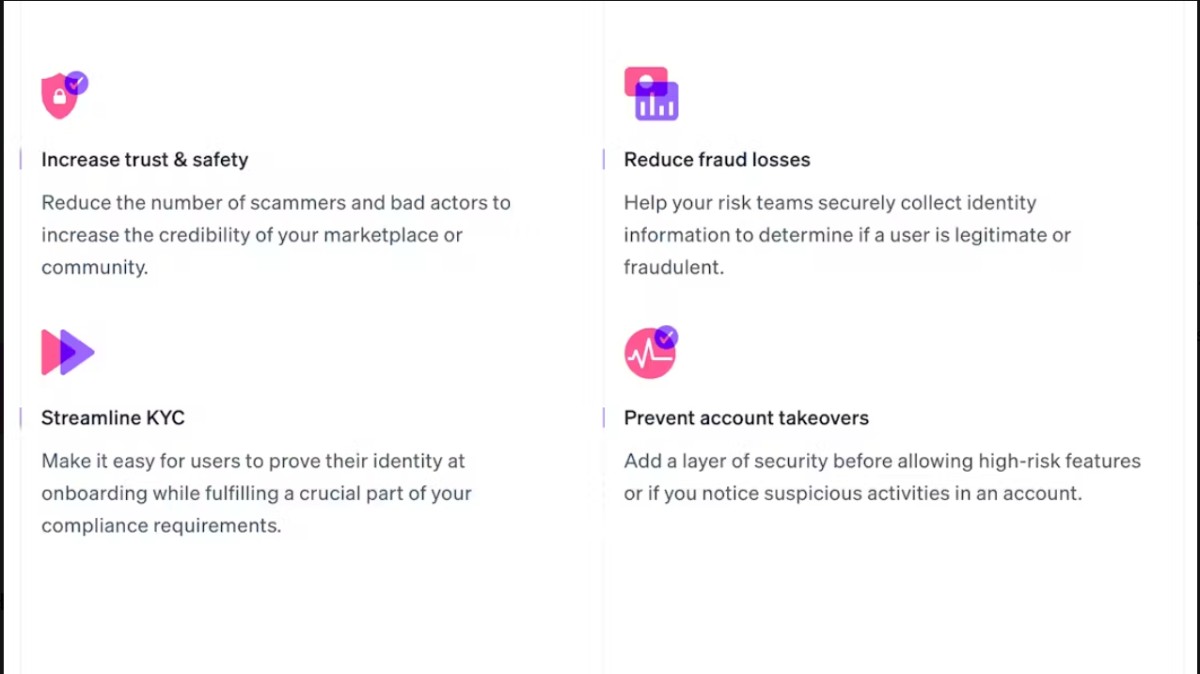This screenshot has height=674, width=1200.
Task: Click the purple checkmark badge on shield
Action: pyautogui.click(x=77, y=82)
